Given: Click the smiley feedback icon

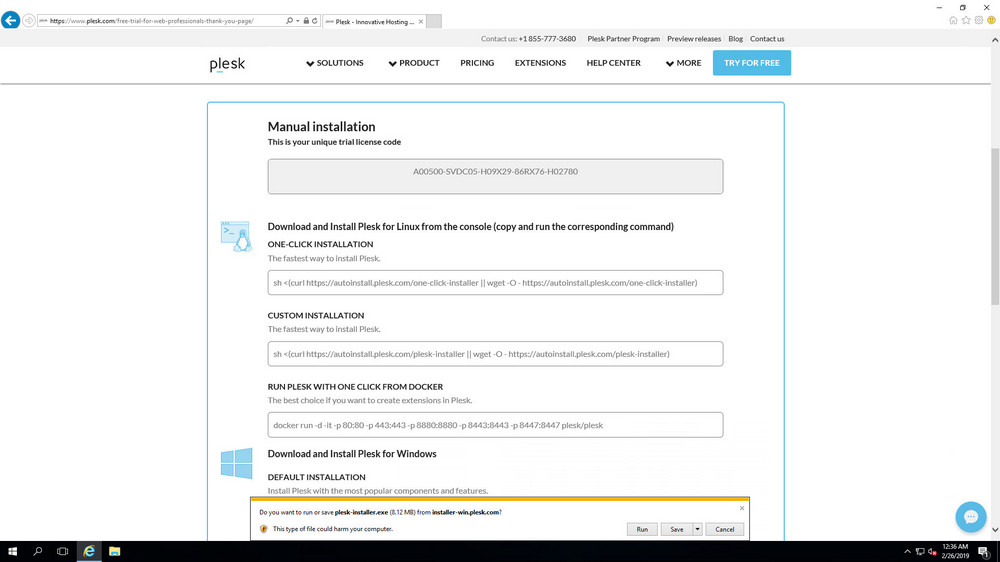Looking at the screenshot, I should 991,20.
